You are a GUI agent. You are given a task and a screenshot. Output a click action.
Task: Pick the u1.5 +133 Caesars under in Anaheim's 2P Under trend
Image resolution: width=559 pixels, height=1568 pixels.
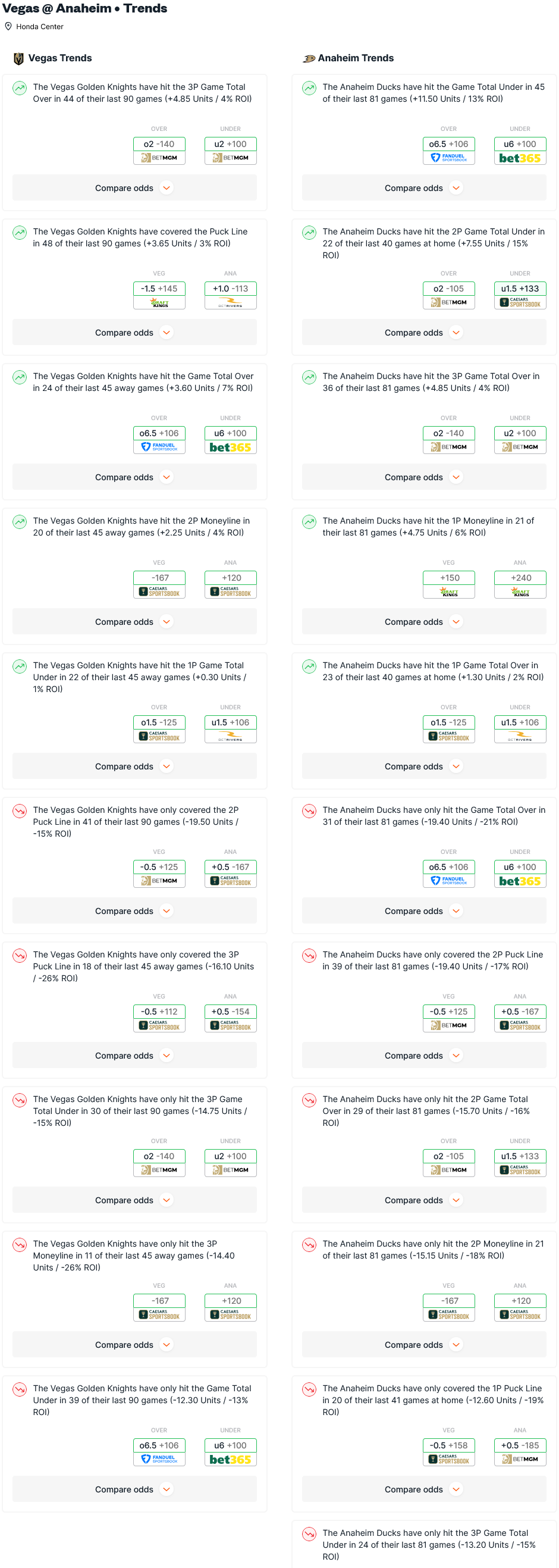(520, 295)
